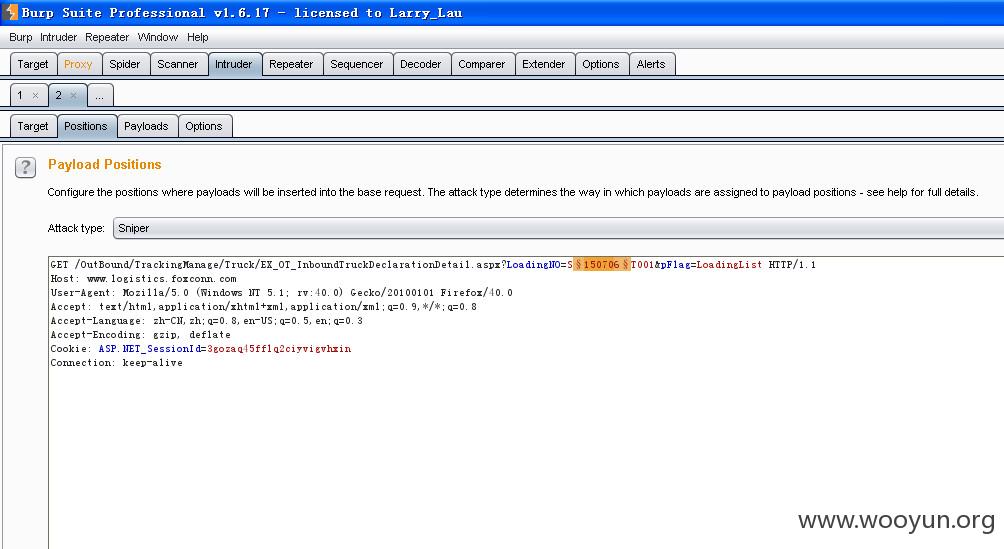This screenshot has width=1004, height=549.
Task: Switch to the Comparer tab
Action: pyautogui.click(x=482, y=64)
